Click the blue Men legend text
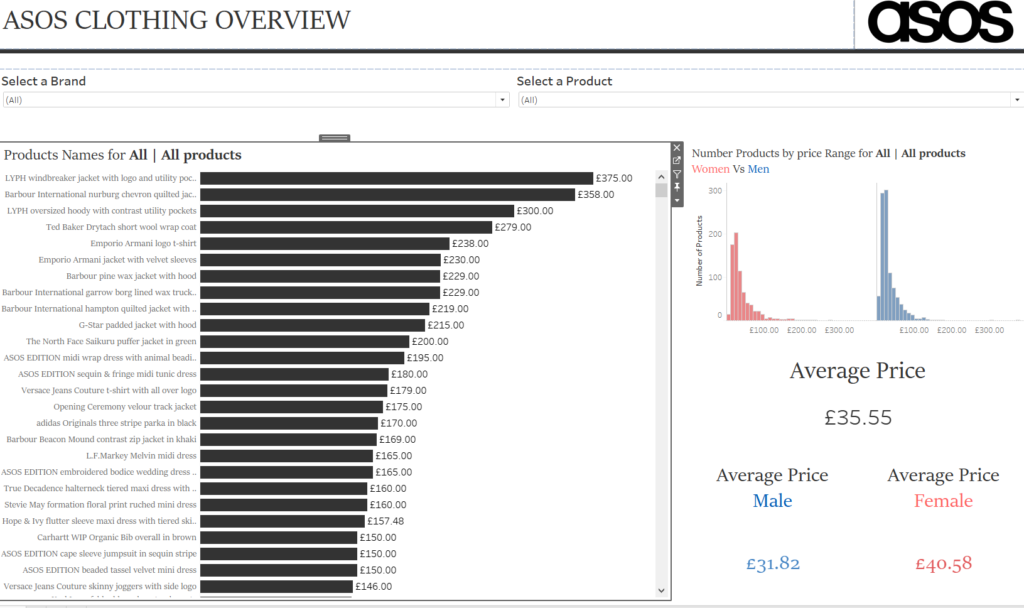Viewport: 1024px width, 608px height. click(758, 169)
